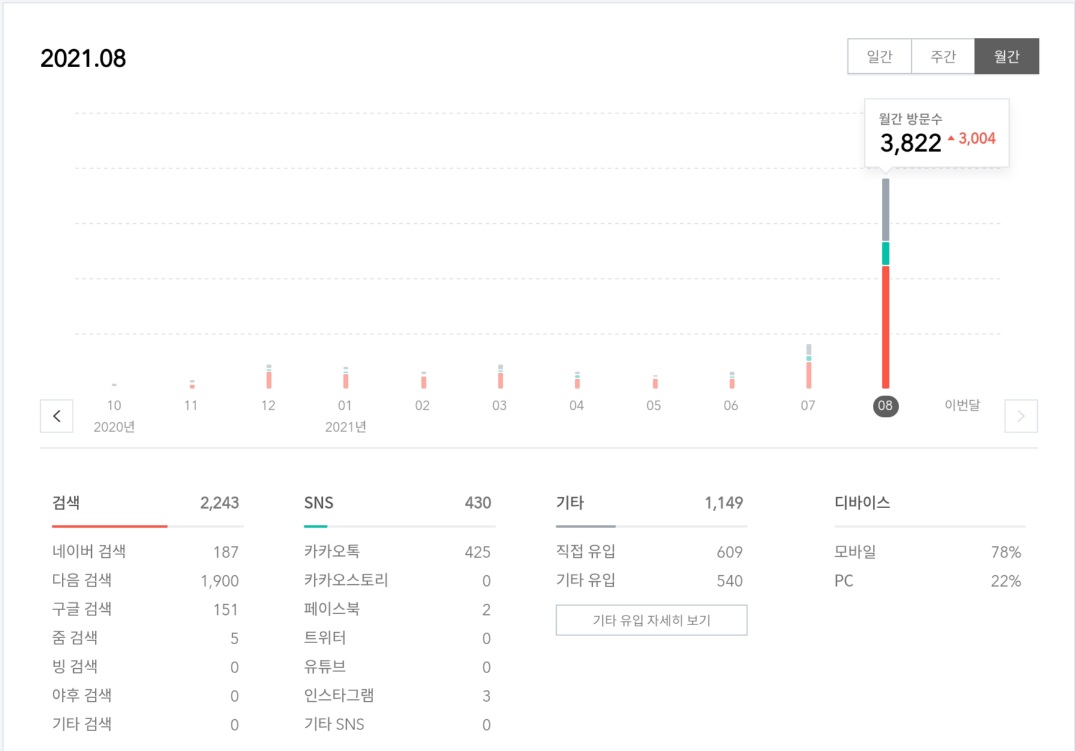The width and height of the screenshot is (1075, 751).
Task: Click the 유튜브 row
Action: pos(398,667)
